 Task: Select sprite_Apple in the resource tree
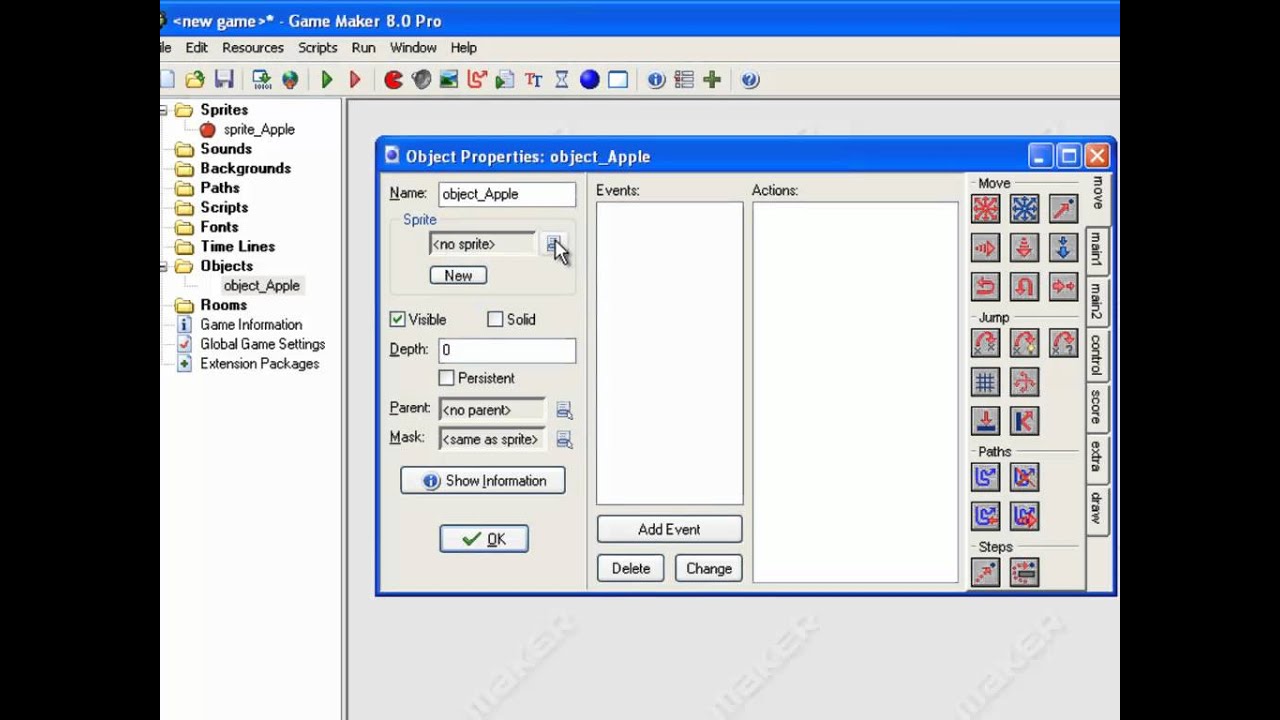259,129
